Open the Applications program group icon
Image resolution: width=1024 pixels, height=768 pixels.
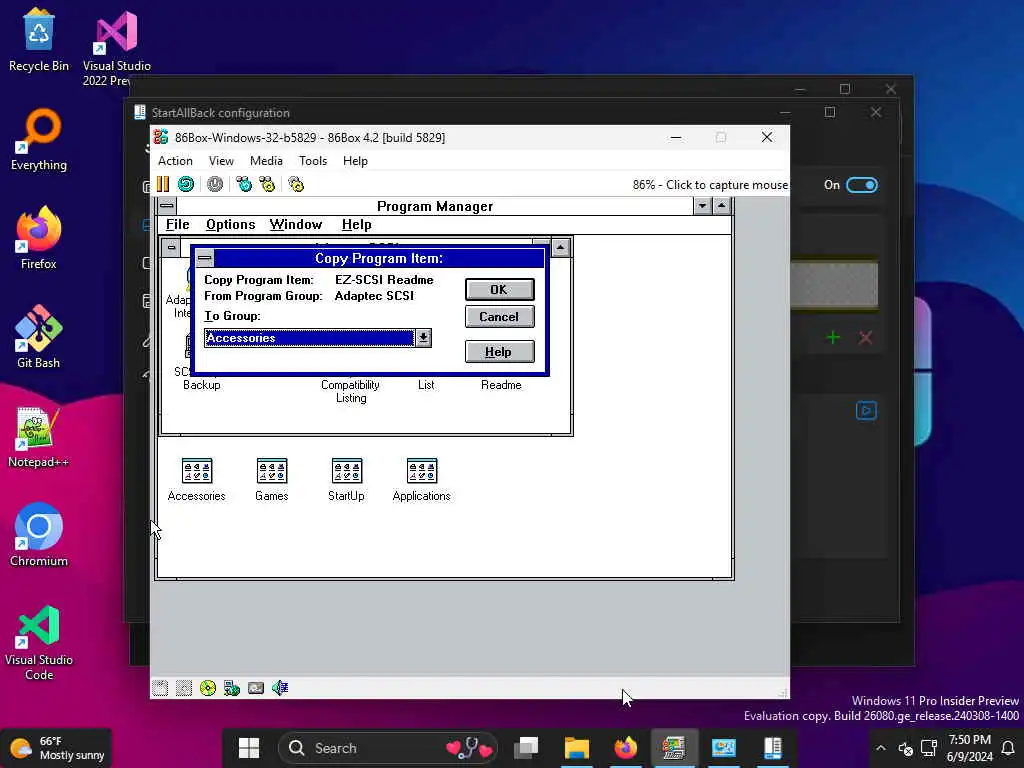click(421, 479)
